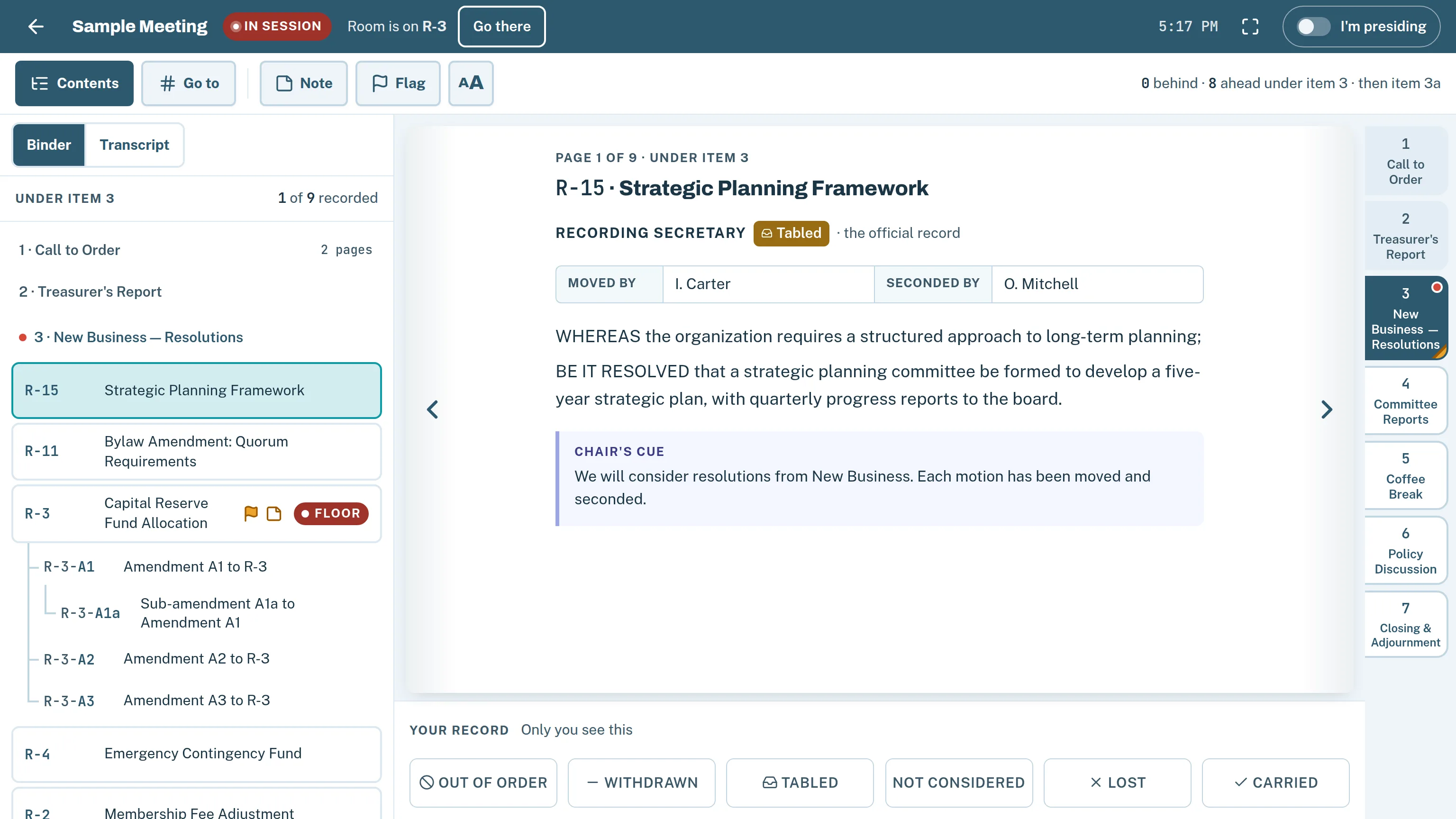The width and height of the screenshot is (1456, 819).
Task: Click the note icon on R-3
Action: (x=274, y=513)
